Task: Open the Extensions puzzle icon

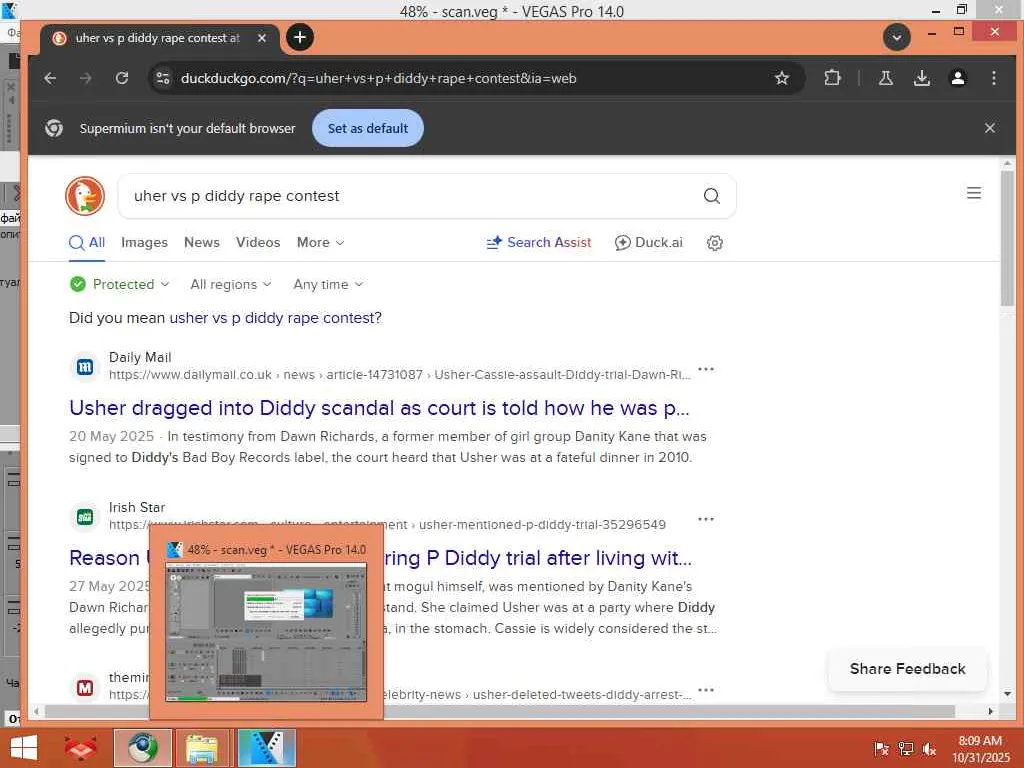Action: (832, 78)
